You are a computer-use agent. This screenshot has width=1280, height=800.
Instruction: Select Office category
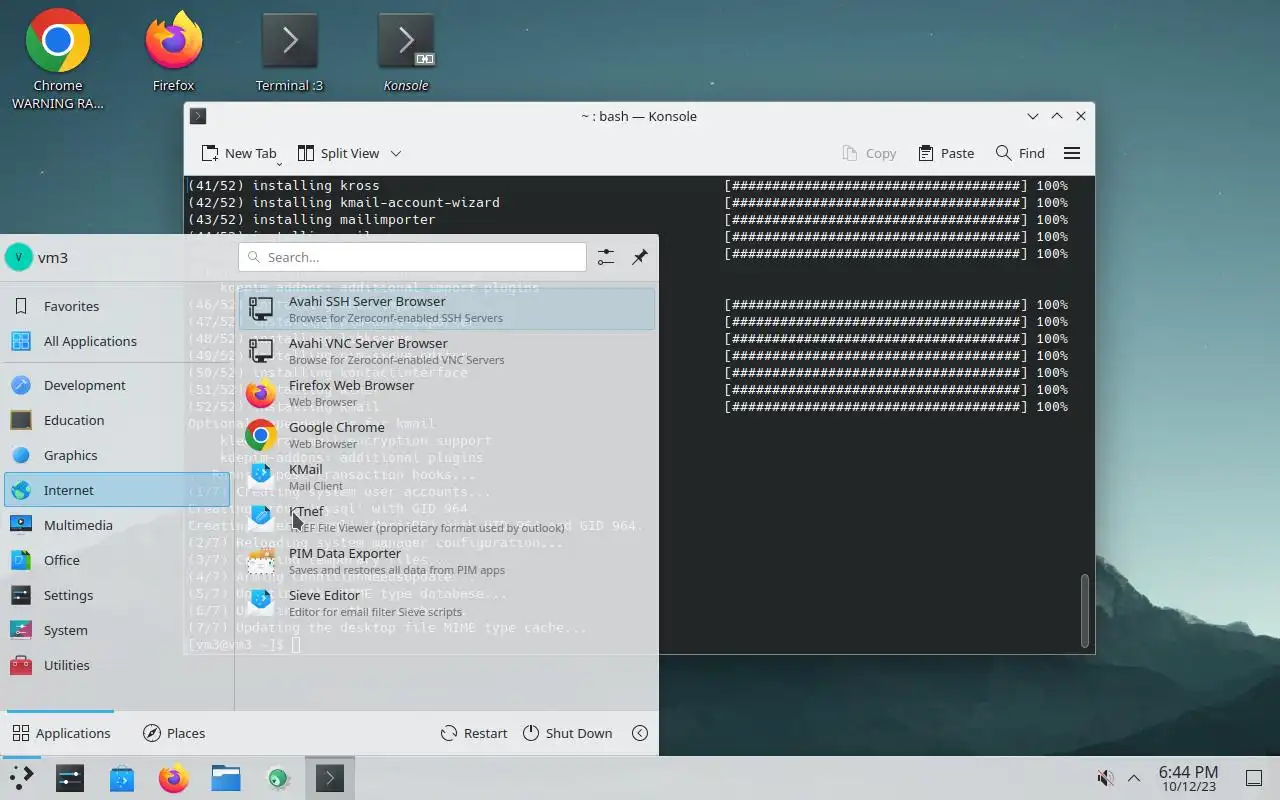[x=117, y=560]
